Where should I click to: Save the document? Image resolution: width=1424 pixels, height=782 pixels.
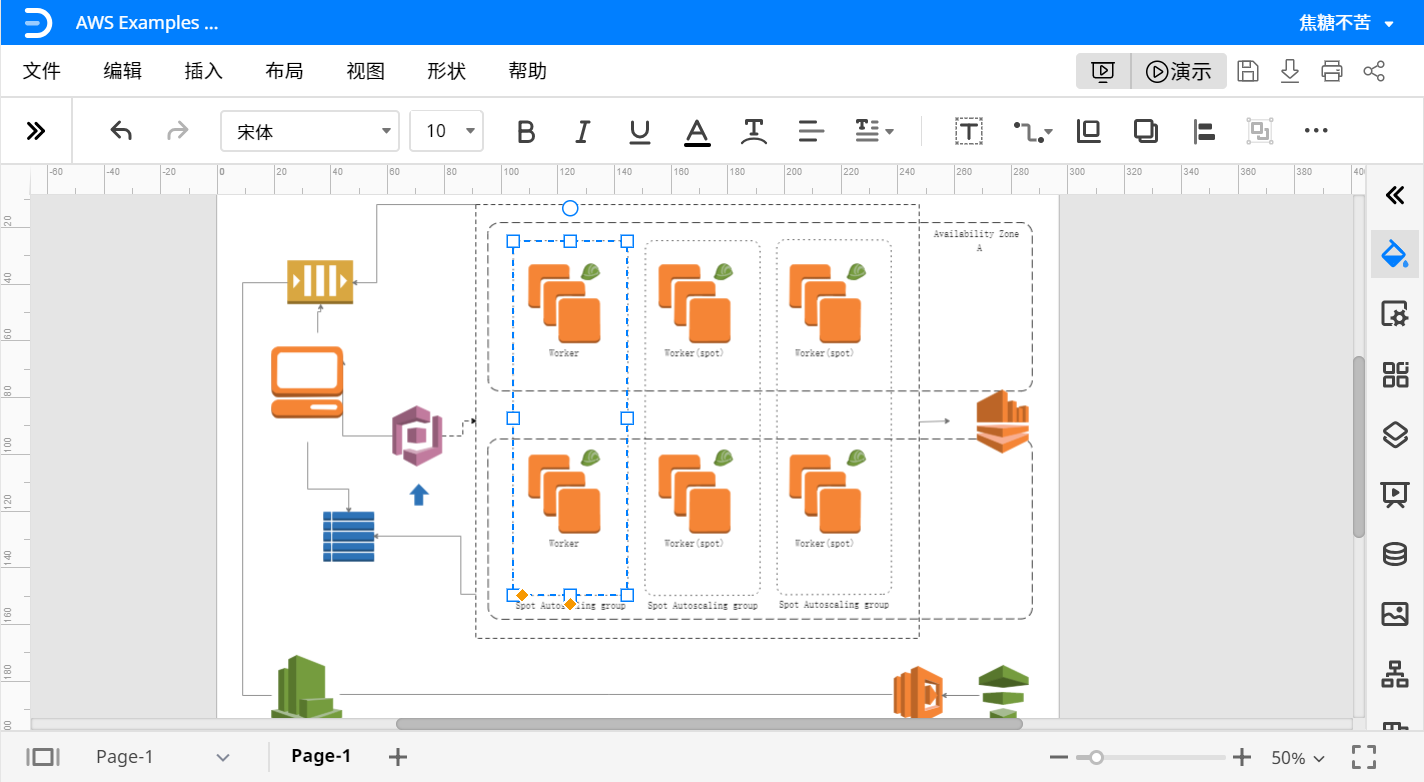pos(1247,71)
